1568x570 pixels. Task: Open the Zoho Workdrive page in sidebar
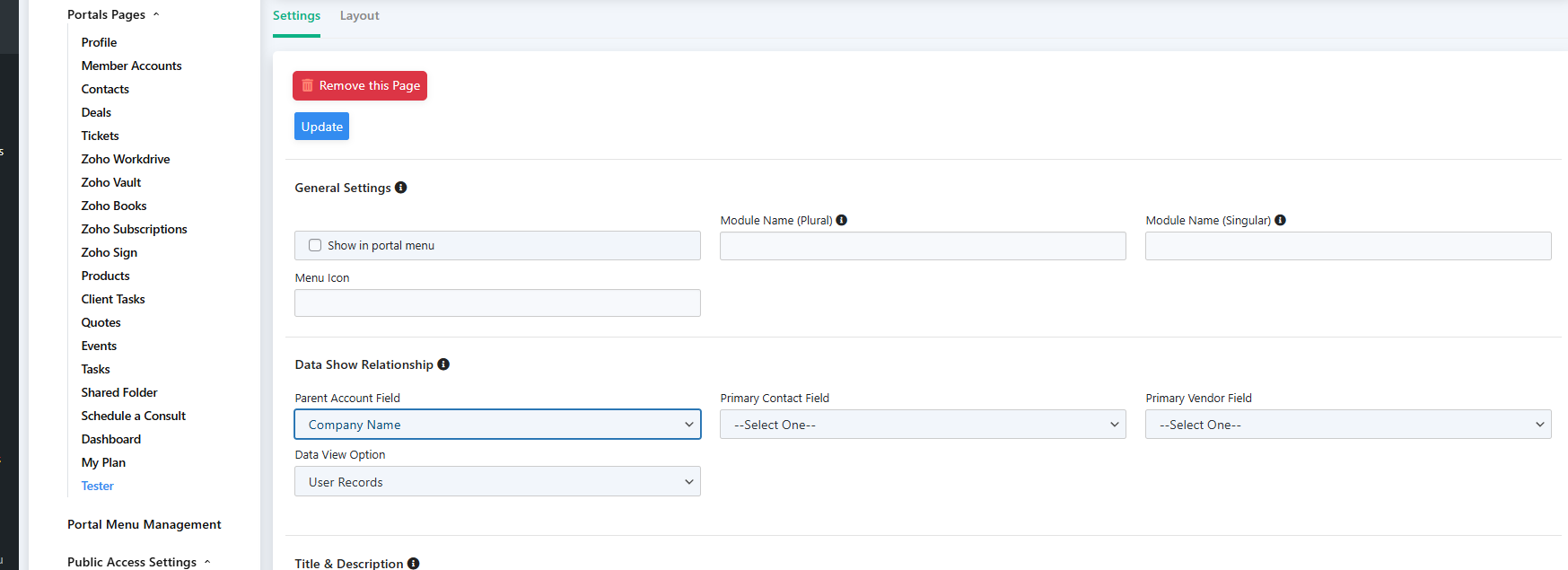click(x=126, y=159)
